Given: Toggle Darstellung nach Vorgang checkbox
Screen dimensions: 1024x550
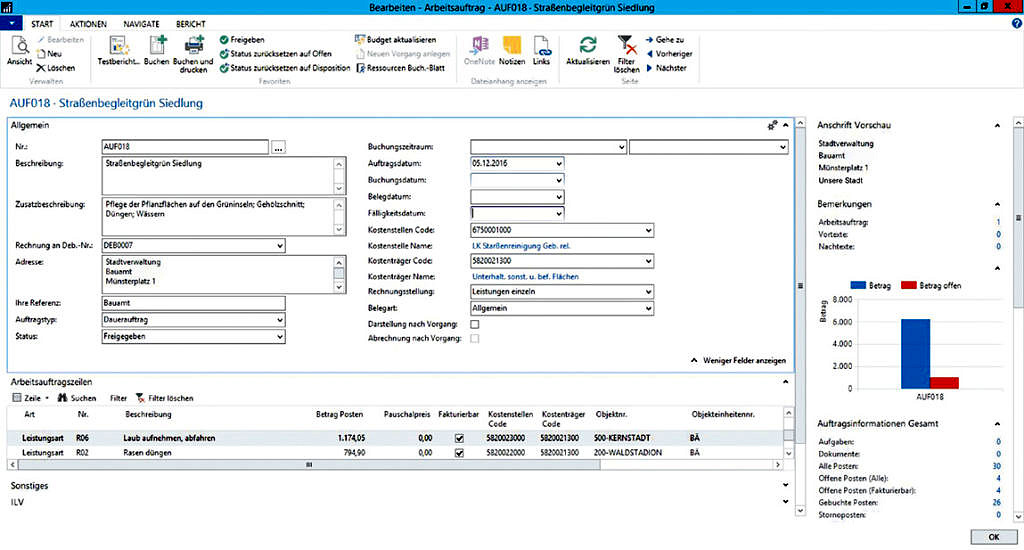Looking at the screenshot, I should pyautogui.click(x=475, y=325).
